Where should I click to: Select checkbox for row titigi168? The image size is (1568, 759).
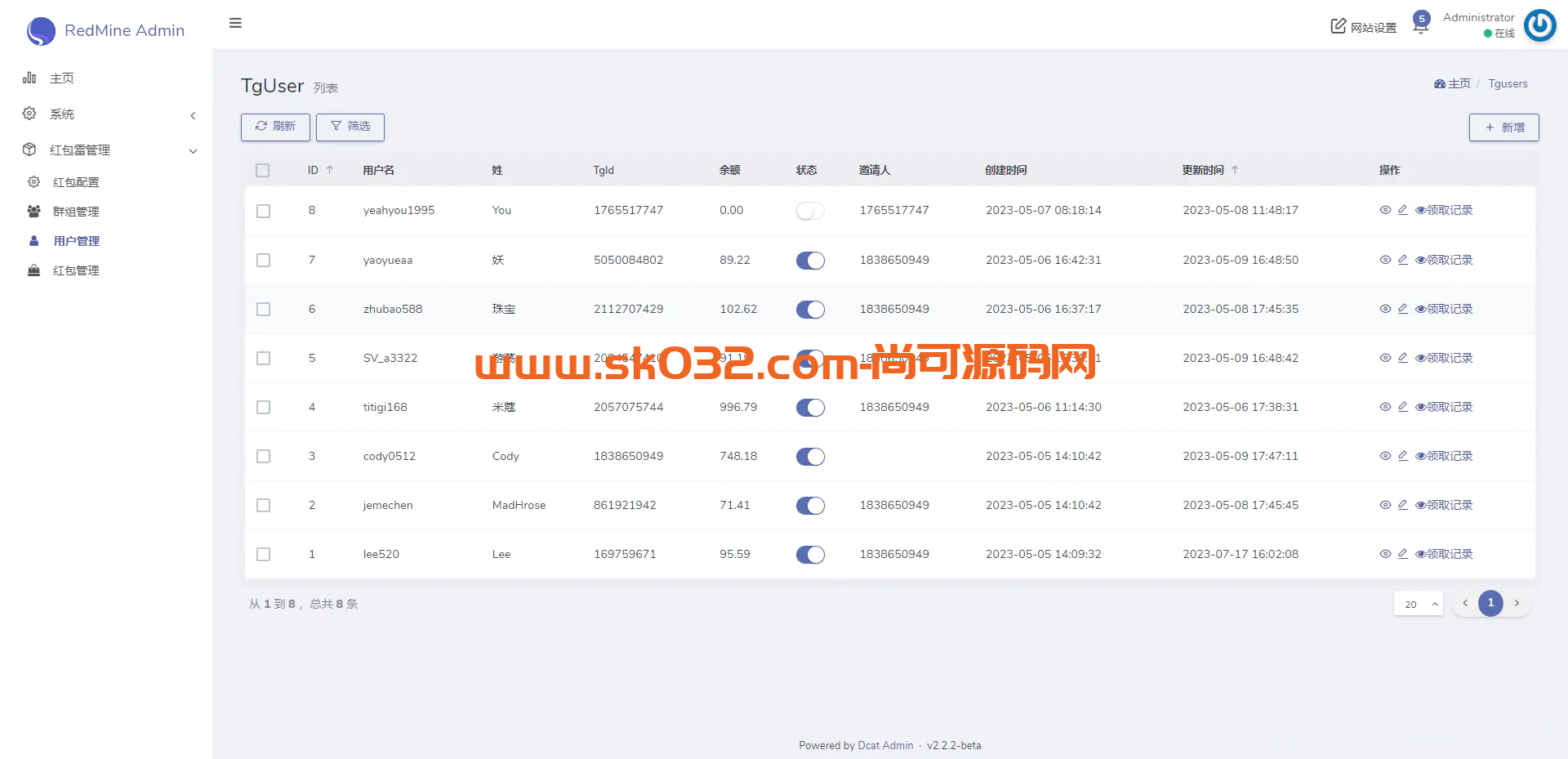[x=263, y=407]
